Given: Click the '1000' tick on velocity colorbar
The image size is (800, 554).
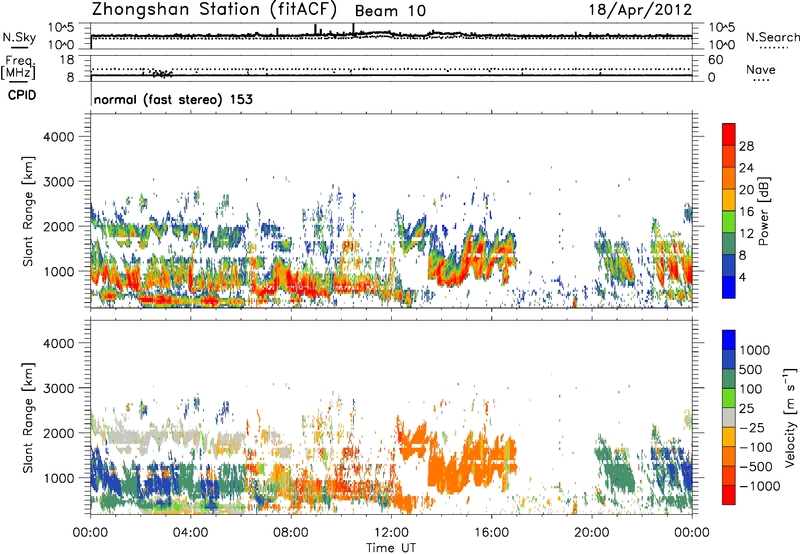Looking at the screenshot, I should (755, 350).
